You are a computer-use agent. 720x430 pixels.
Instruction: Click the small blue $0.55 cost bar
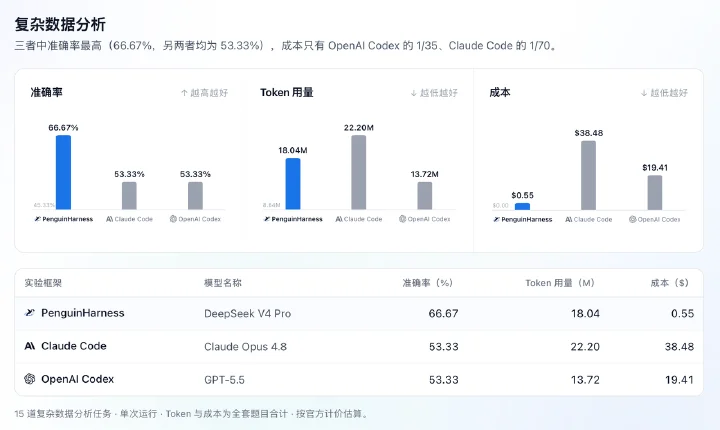(522, 207)
